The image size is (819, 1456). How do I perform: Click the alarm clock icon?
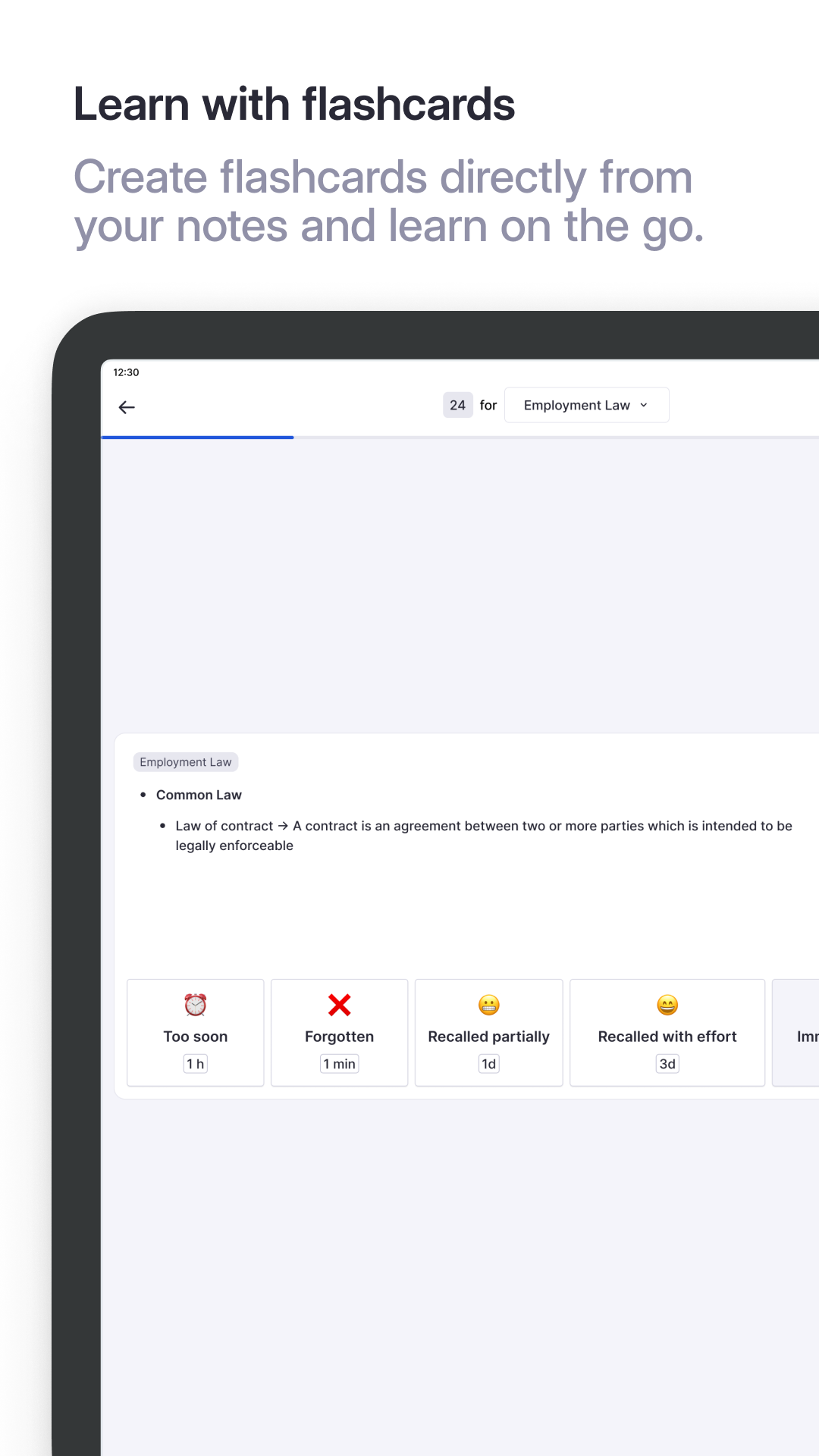tap(196, 1005)
